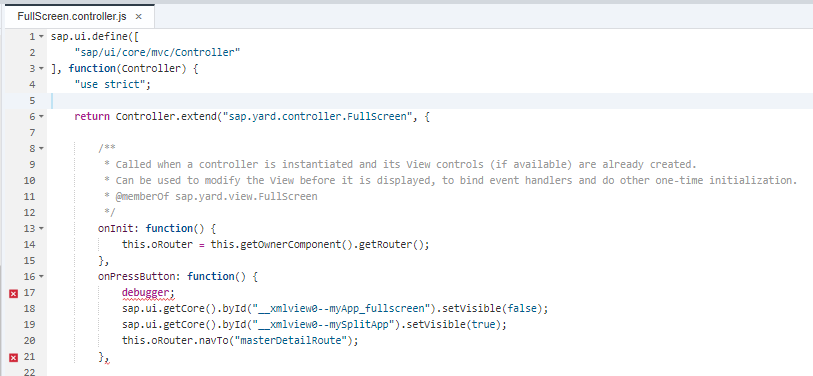This screenshot has width=813, height=376.
Task: Close the FullScreen.controller.js tab
Action: (138, 17)
